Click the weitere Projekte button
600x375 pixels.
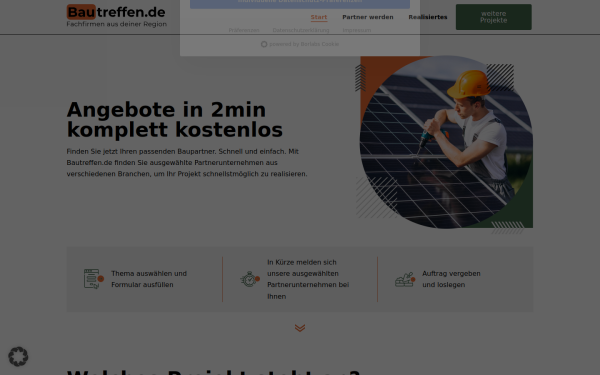pyautogui.click(x=493, y=17)
